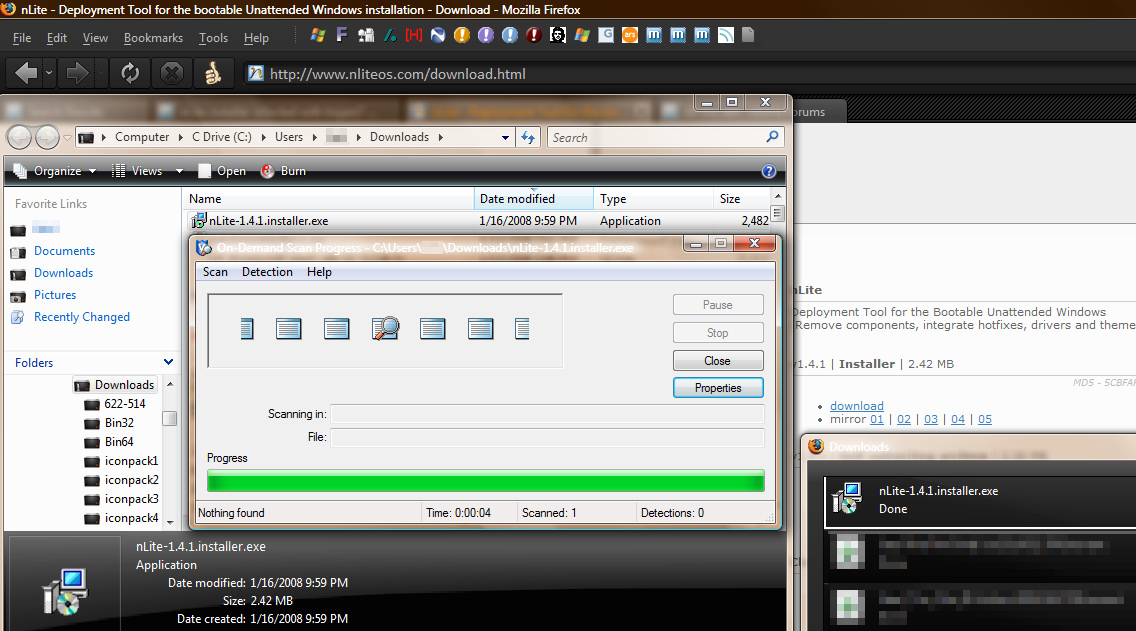Image resolution: width=1136 pixels, height=631 pixels.
Task: Select nLite-1.4.1.installer.exe in Firefox Downloads window
Action: coord(980,500)
